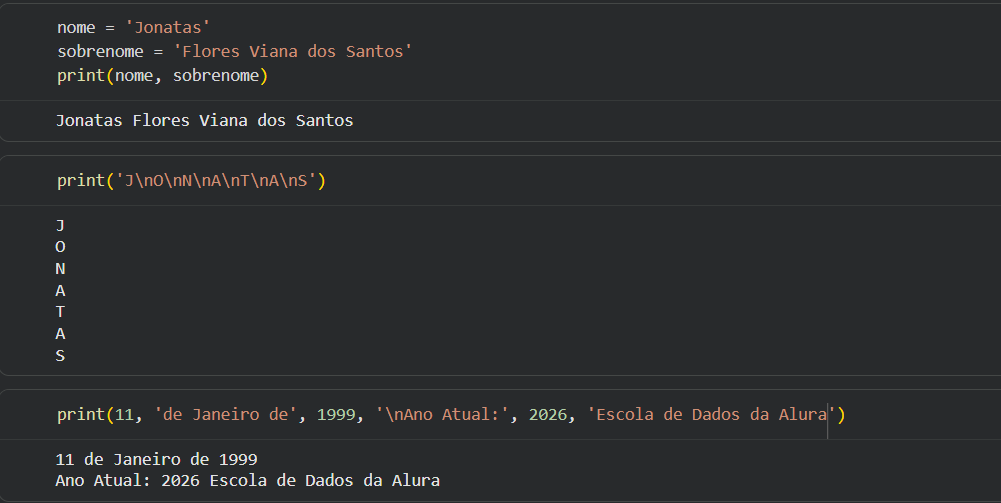The image size is (1001, 503).
Task: Select the output text 'Jonatas Flores Viana dos Santos'
Action: [205, 121]
